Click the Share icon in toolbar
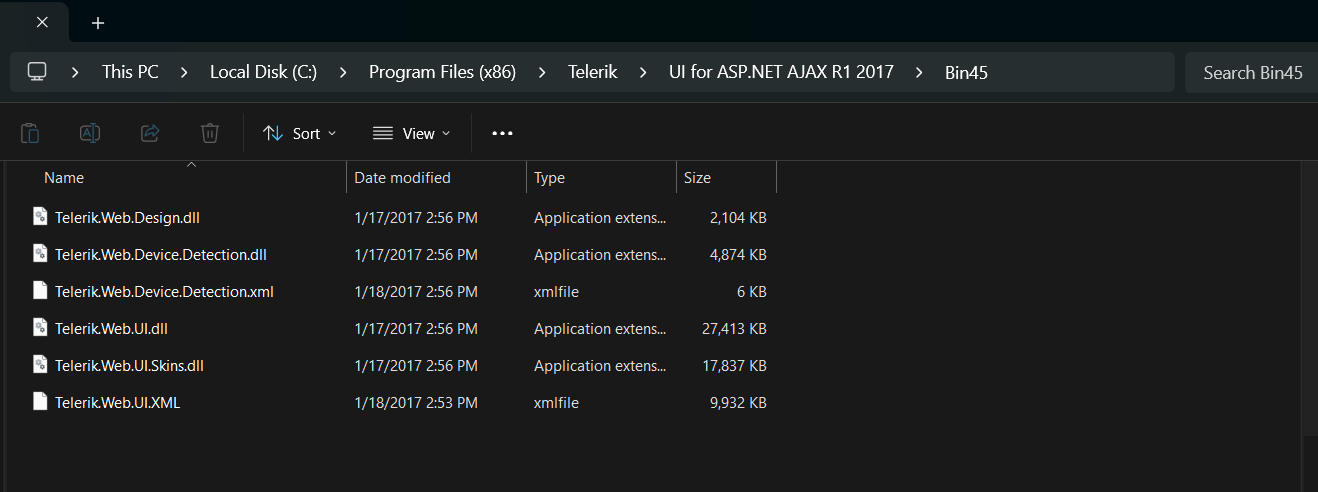This screenshot has width=1318, height=492. [150, 133]
